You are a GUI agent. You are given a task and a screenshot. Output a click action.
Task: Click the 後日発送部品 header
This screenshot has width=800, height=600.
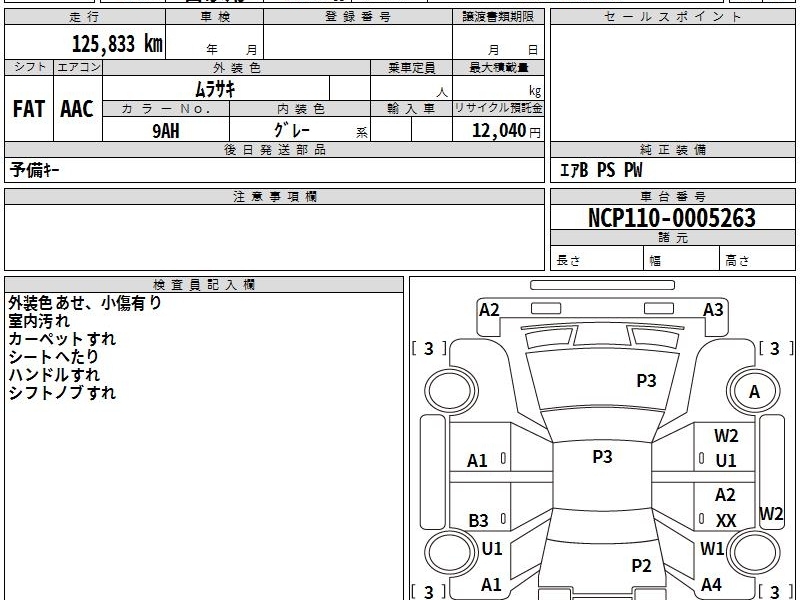(x=274, y=149)
